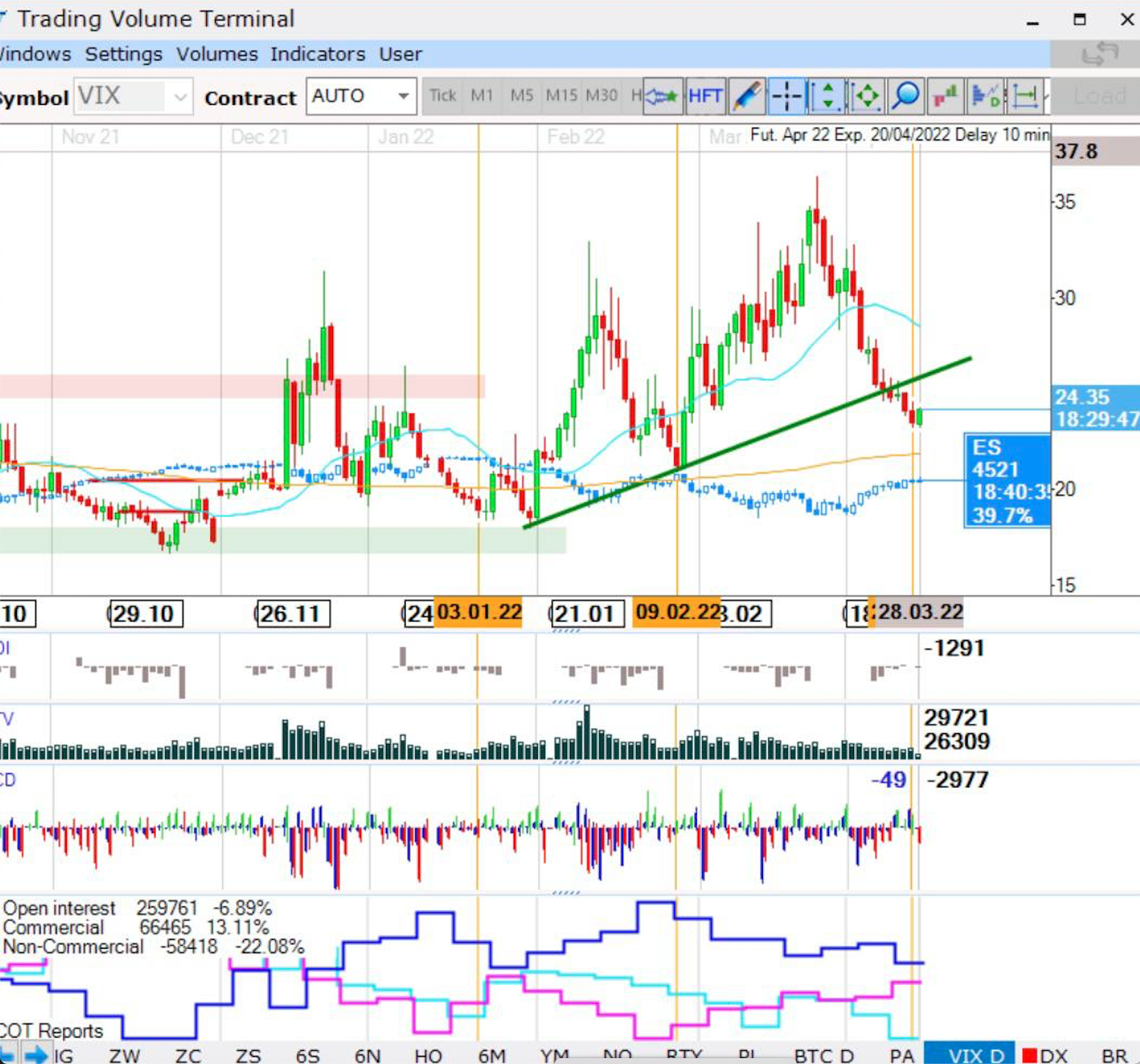This screenshot has width=1140, height=1064.
Task: Select the M1 timeframe
Action: tap(482, 96)
